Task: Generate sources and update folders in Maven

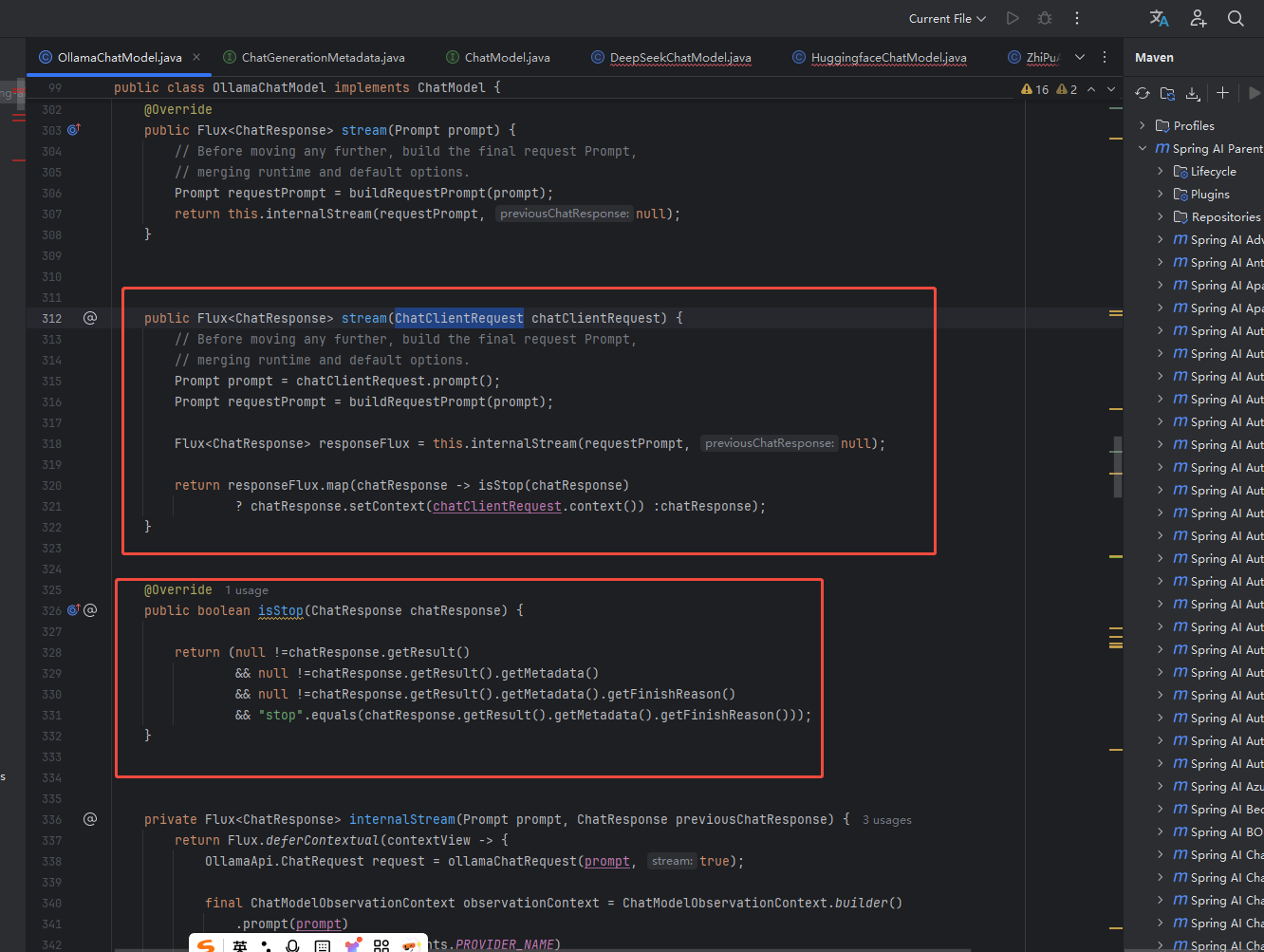Action: click(x=1168, y=93)
